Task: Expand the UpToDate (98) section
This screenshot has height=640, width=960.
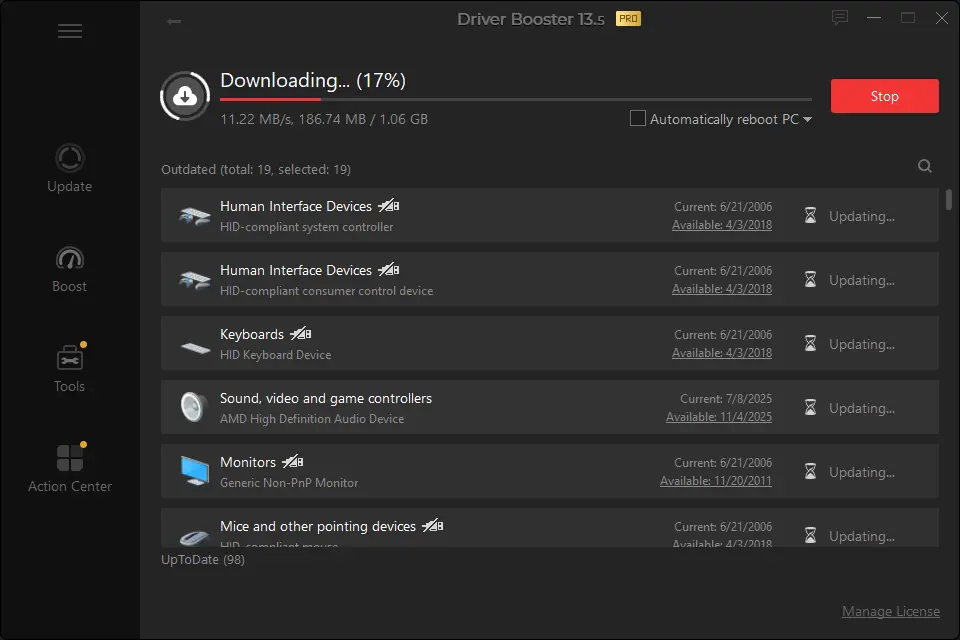Action: pos(203,560)
